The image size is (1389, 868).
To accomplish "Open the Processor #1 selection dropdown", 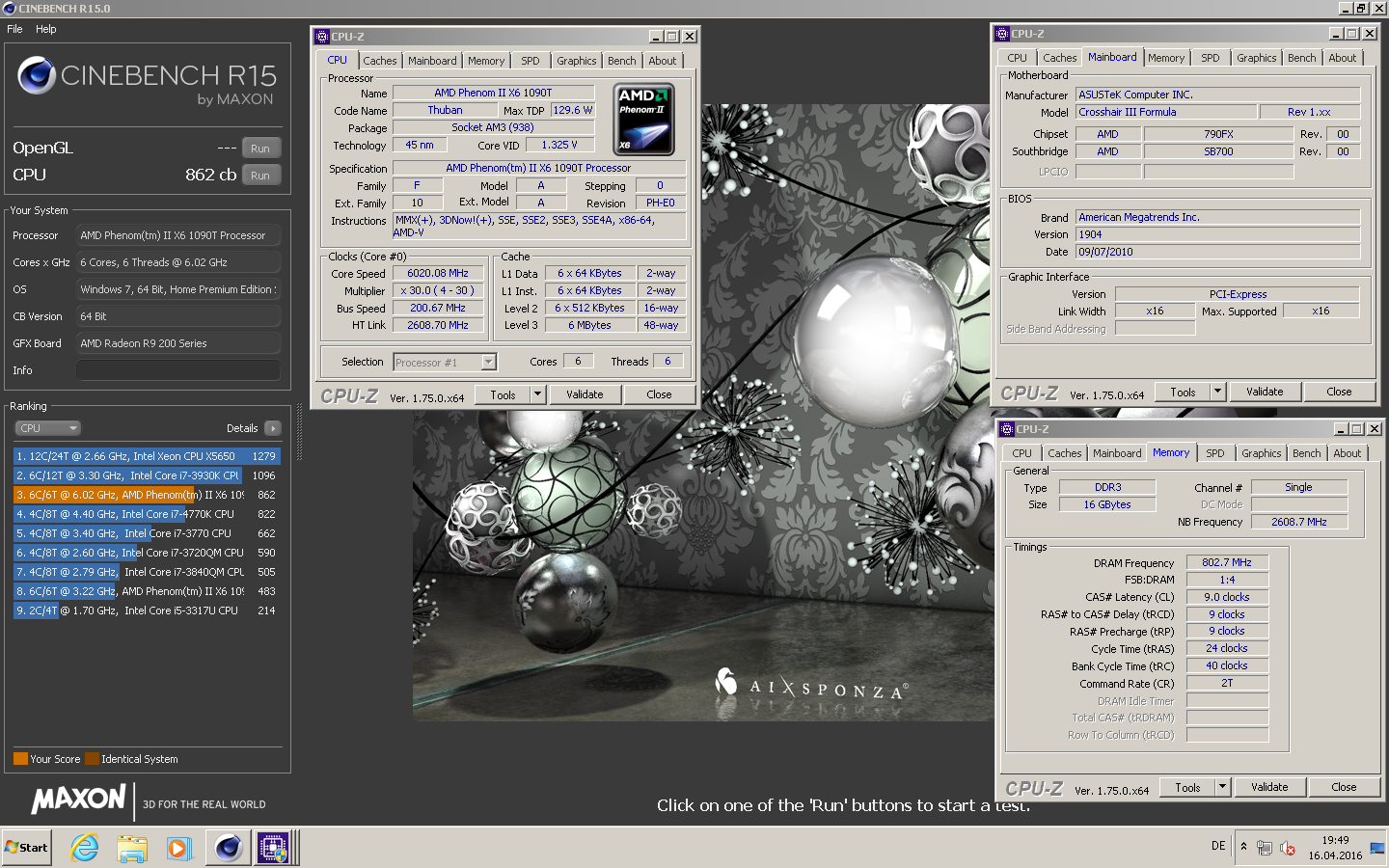I will tap(445, 363).
